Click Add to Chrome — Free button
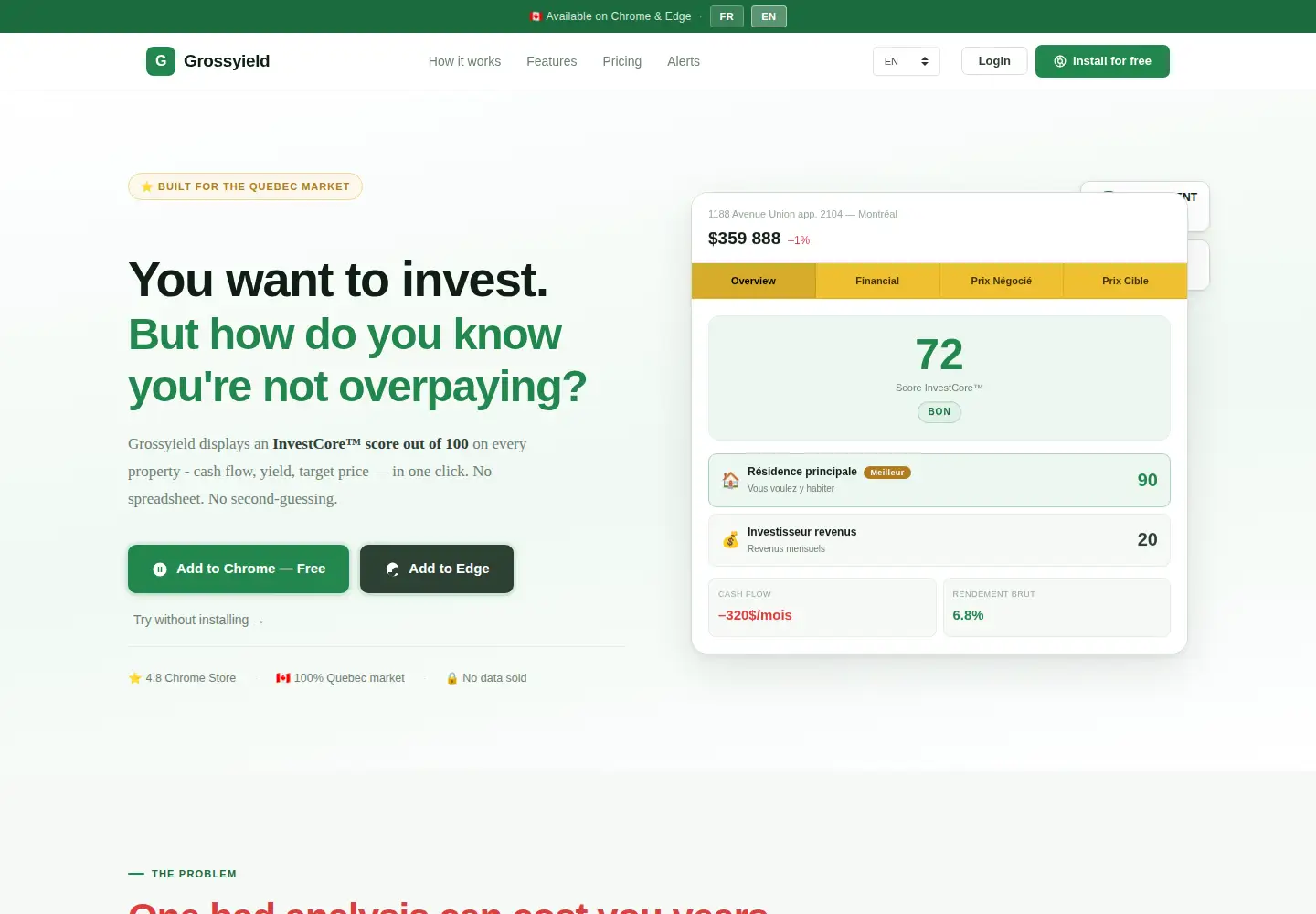1316x914 pixels. coord(239,569)
